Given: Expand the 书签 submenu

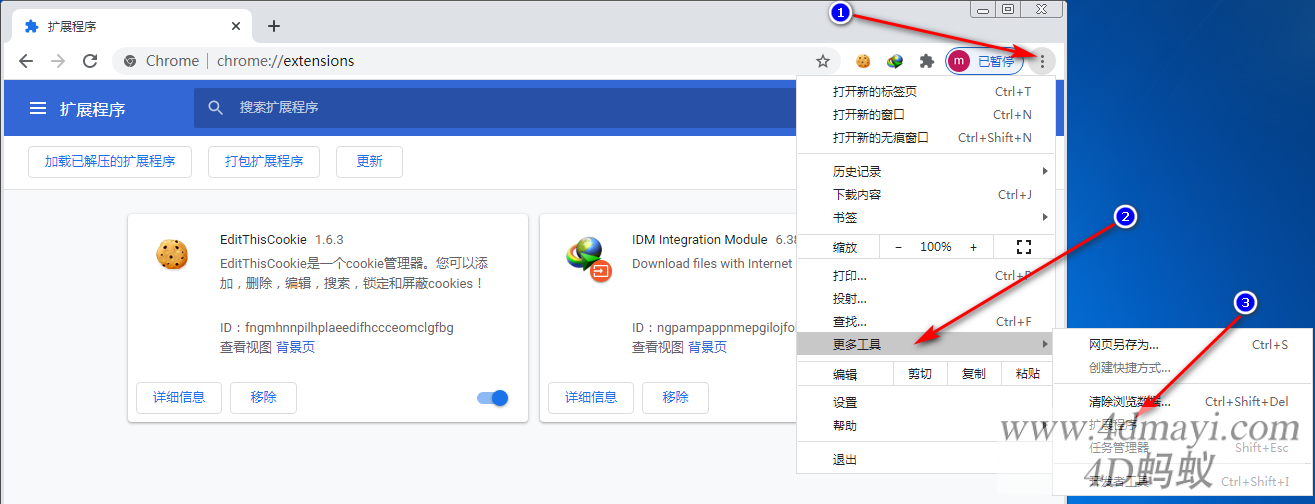Looking at the screenshot, I should 925,217.
